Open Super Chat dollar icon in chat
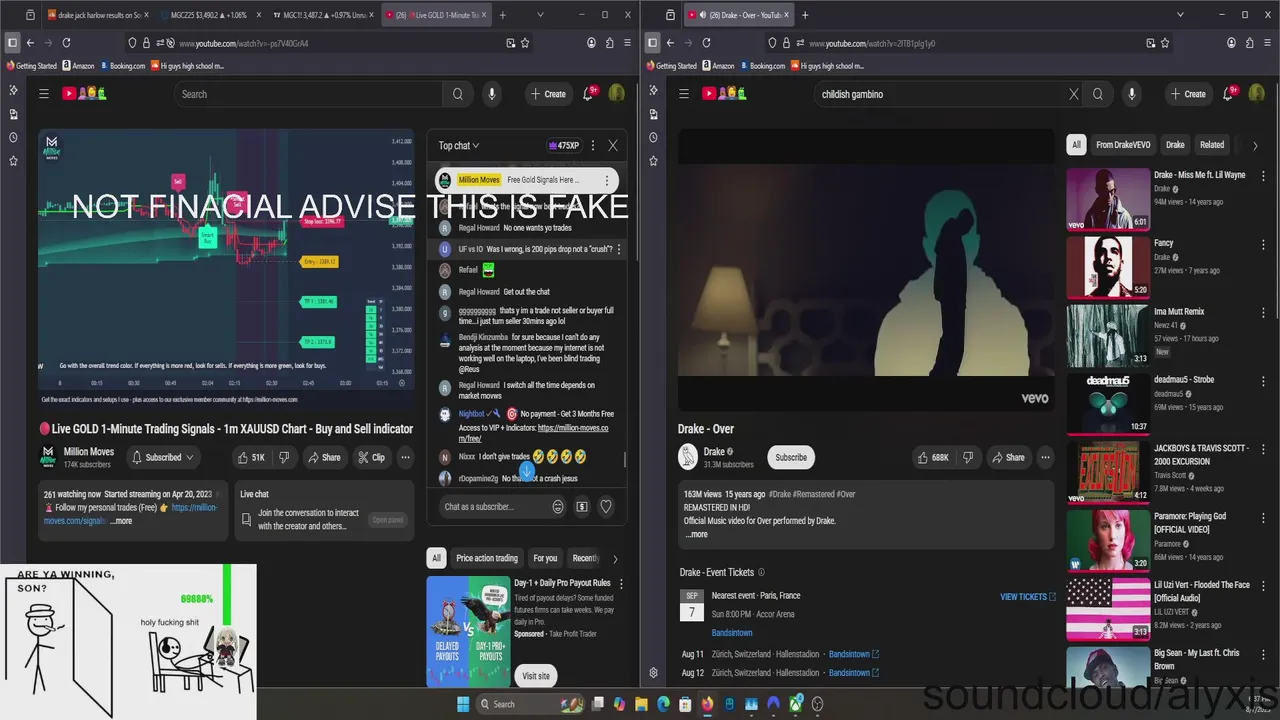 click(x=582, y=507)
